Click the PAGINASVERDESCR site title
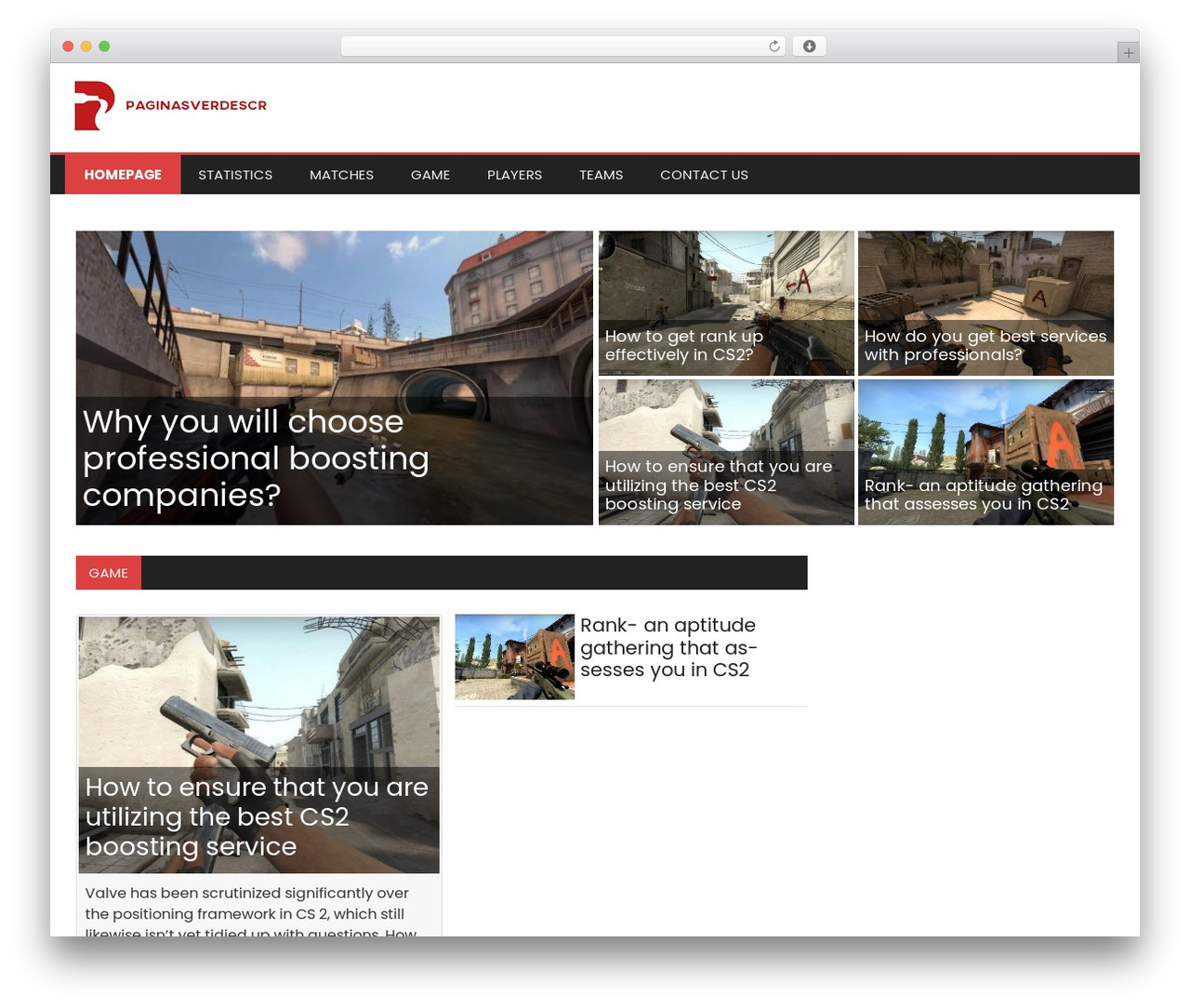Viewport: 1190px width, 1008px height. pos(196,105)
